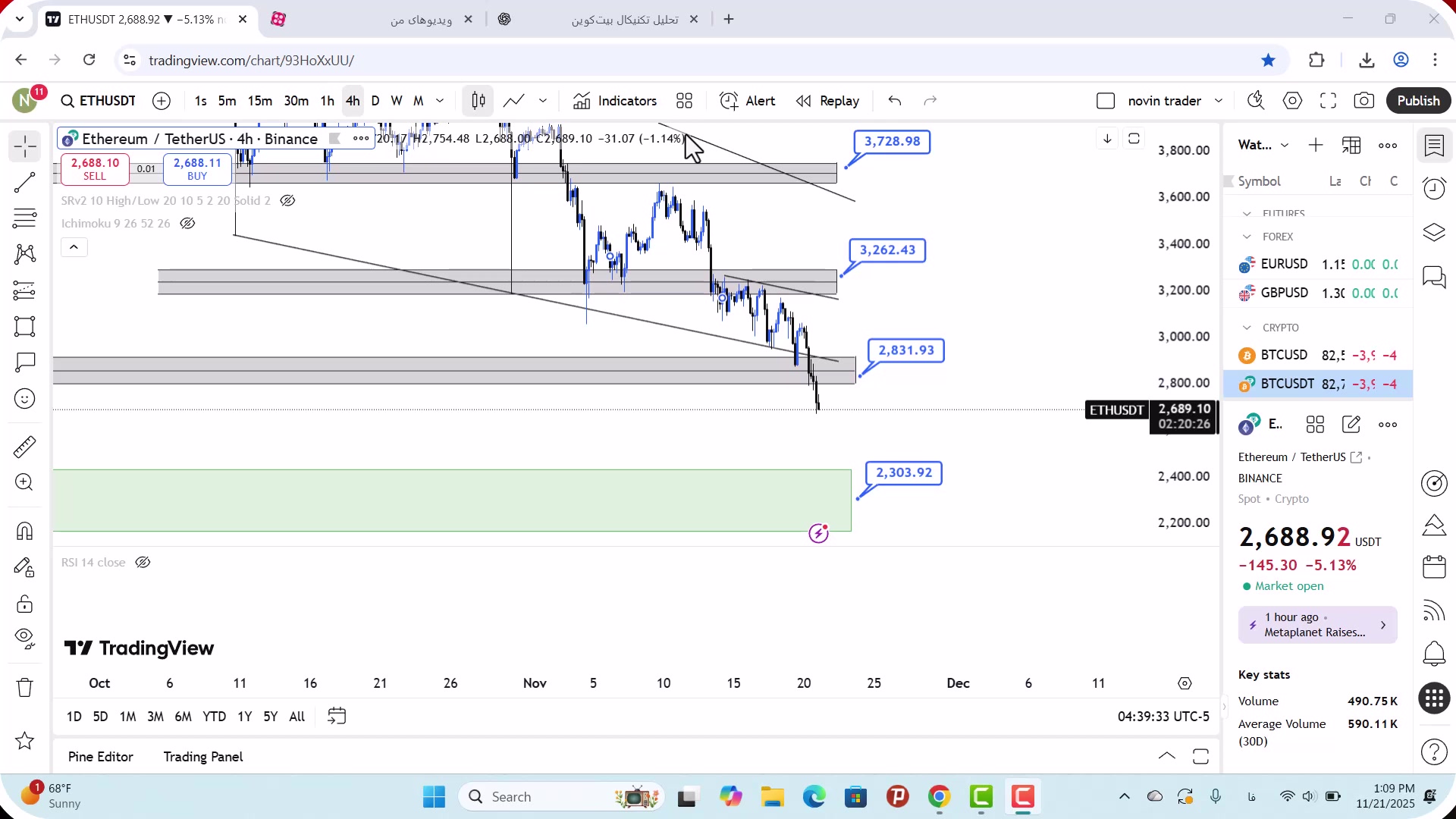Viewport: 1456px width, 819px height.
Task: Select the YTD date range
Action: (214, 717)
